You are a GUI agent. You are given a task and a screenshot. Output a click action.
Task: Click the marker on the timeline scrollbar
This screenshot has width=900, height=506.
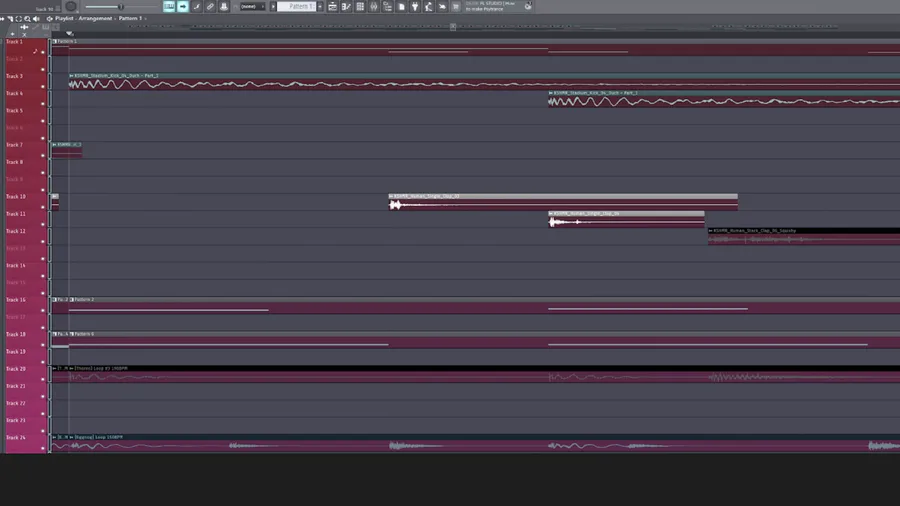453,26
